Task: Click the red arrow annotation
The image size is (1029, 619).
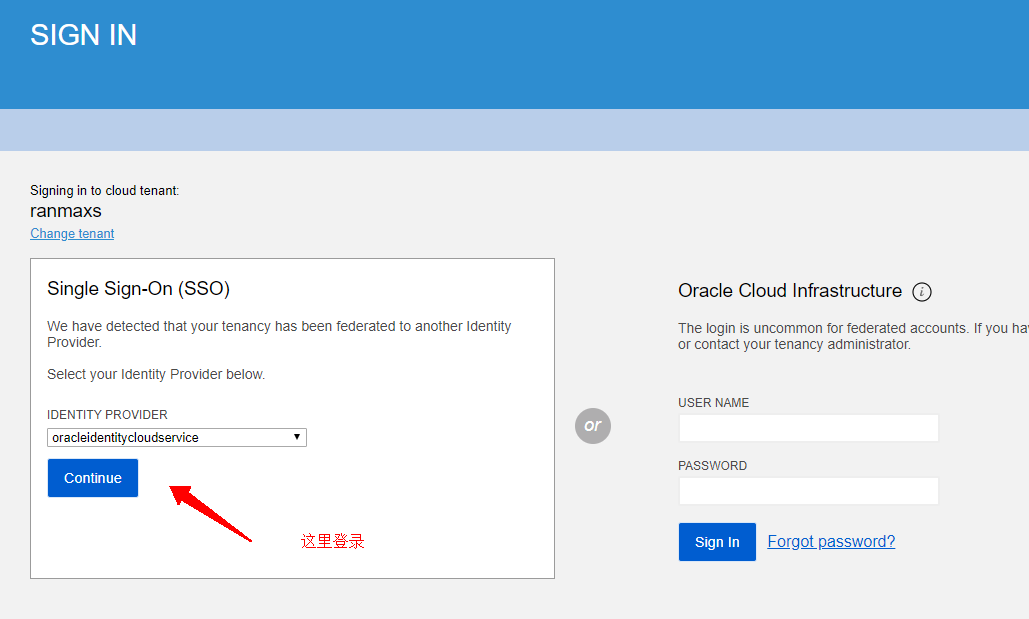Action: [x=210, y=511]
